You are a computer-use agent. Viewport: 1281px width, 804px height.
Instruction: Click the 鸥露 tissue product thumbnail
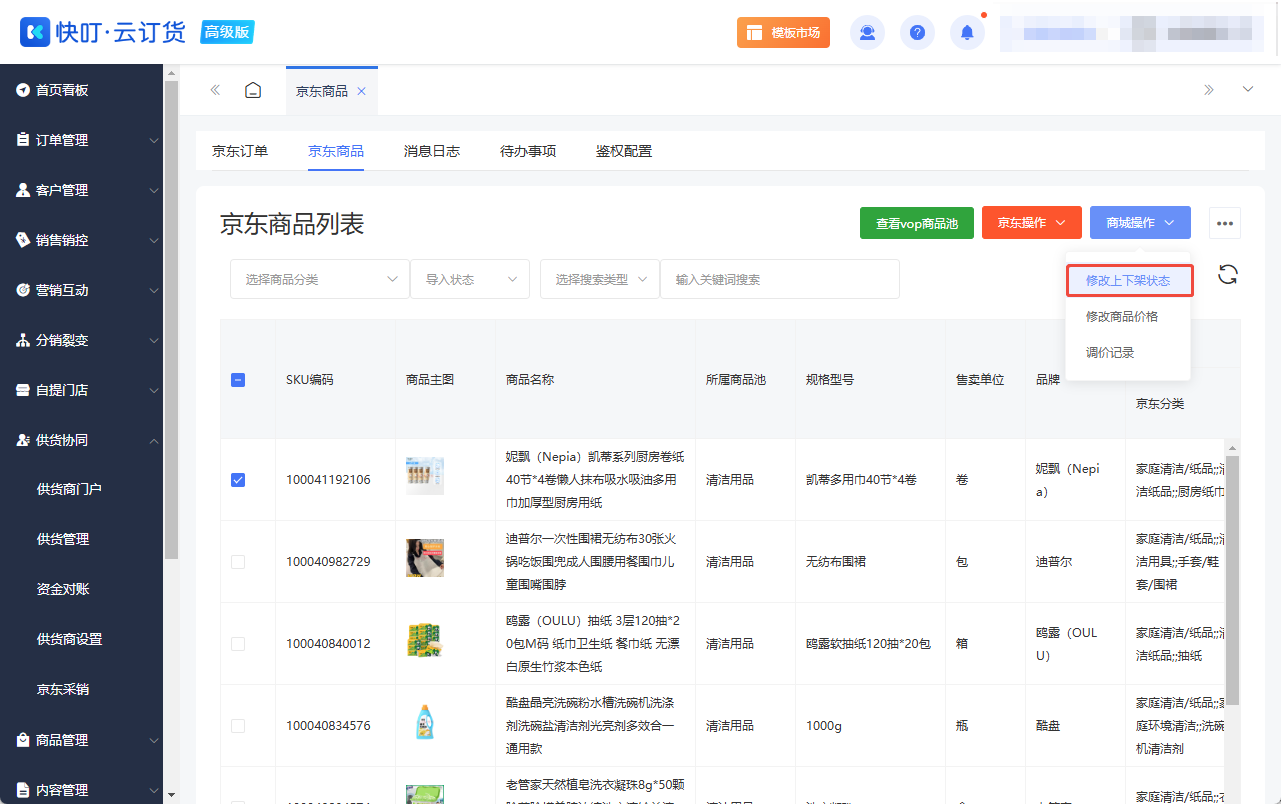coord(425,640)
